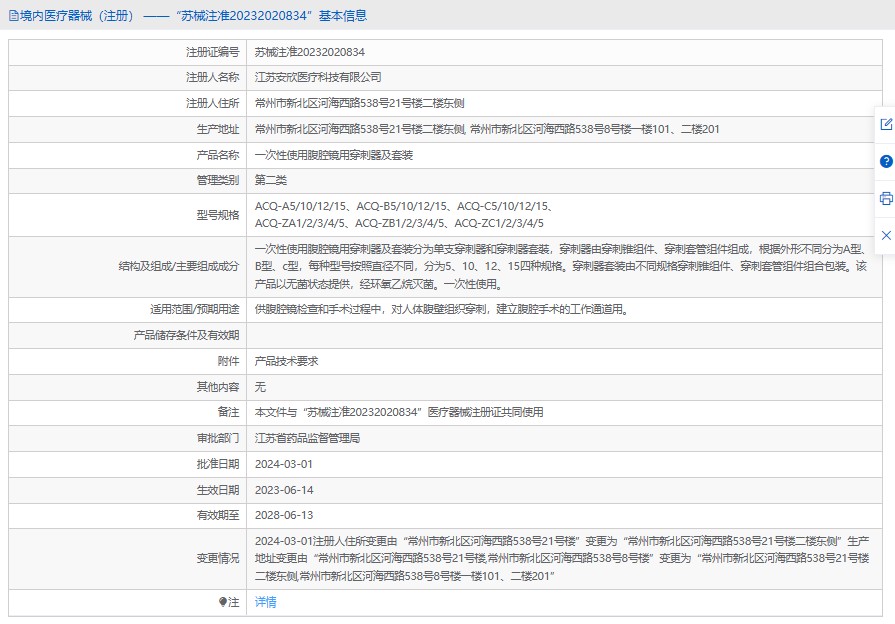Click model line starting ACQ-ZA1/2/3/4/5

[399, 223]
